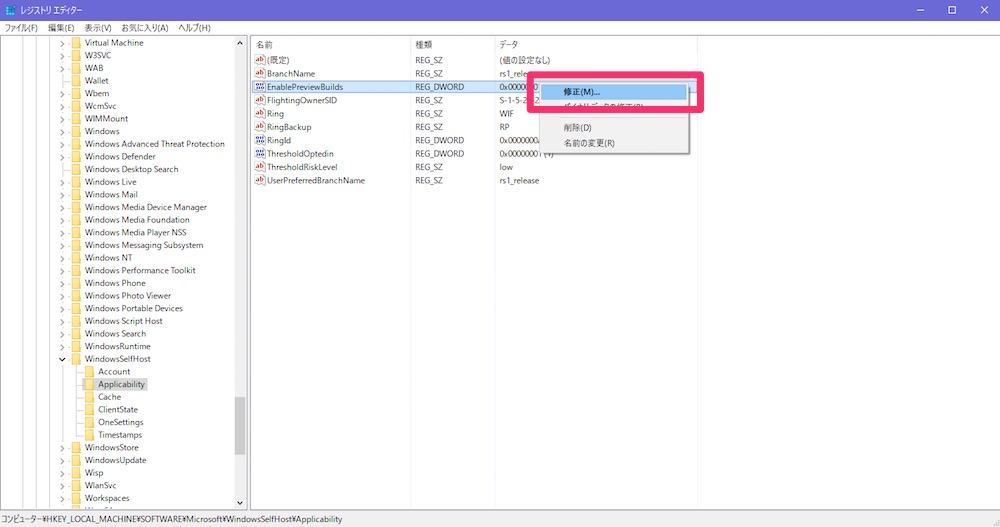1000x527 pixels.
Task: Select the Windows Advanced Threat Protection key
Action: tap(154, 144)
